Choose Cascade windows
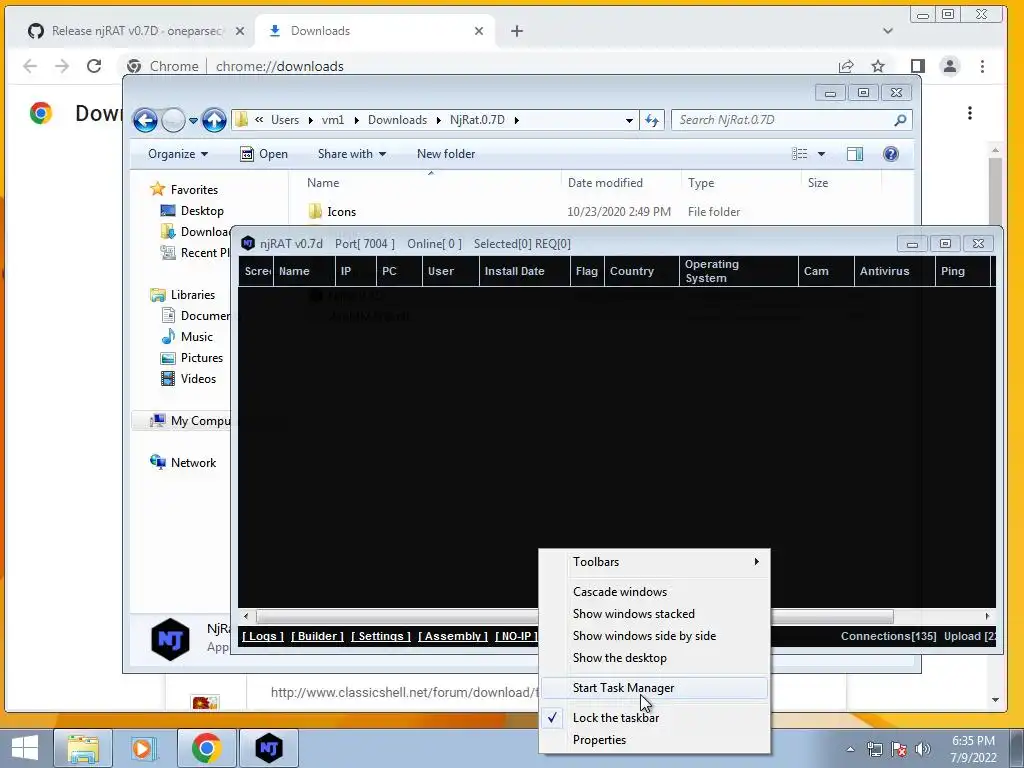This screenshot has height=768, width=1024. [654, 592]
